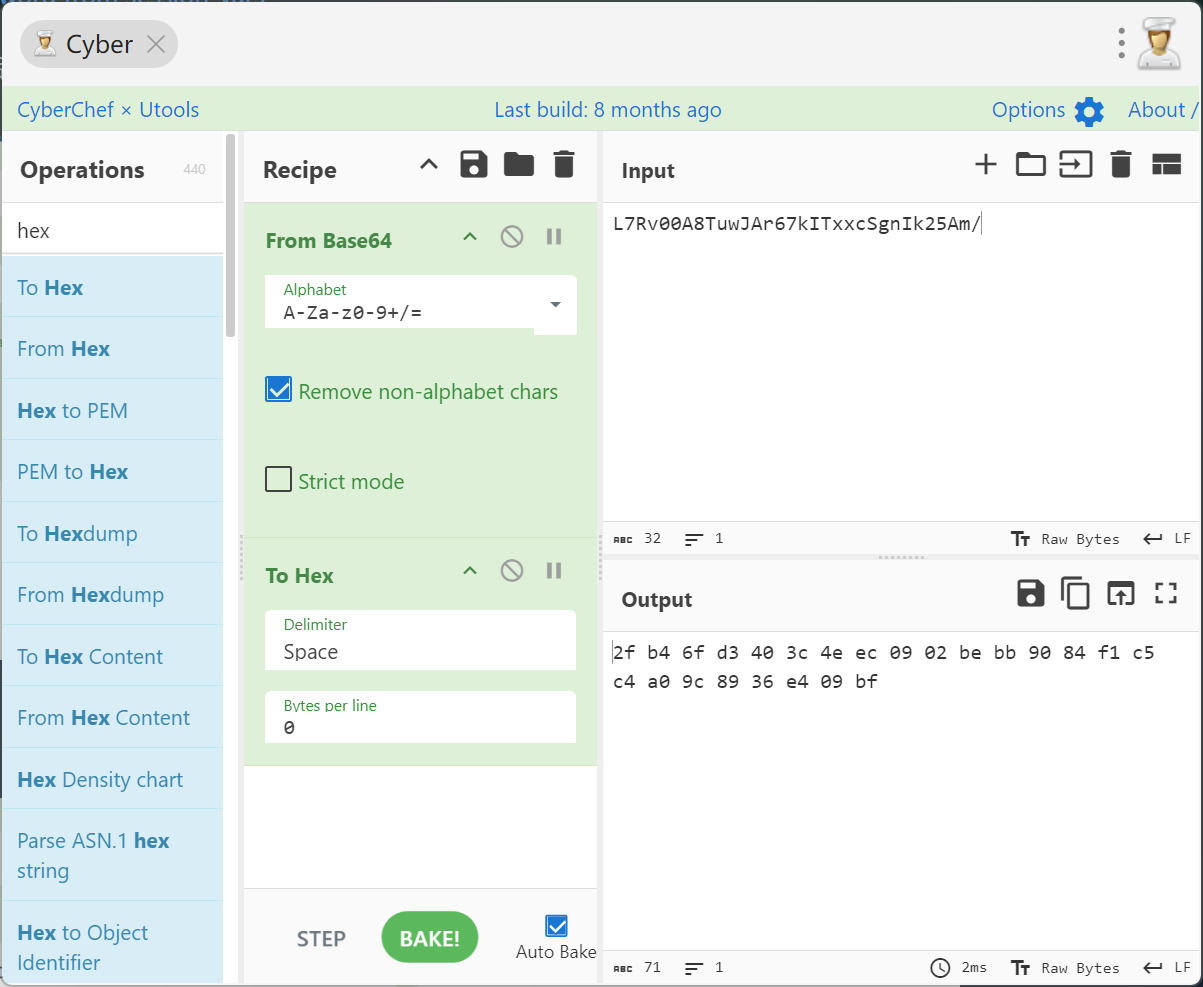Open output Raw Bytes encoding selector
Screen dimensions: 1203x987
(1065, 968)
